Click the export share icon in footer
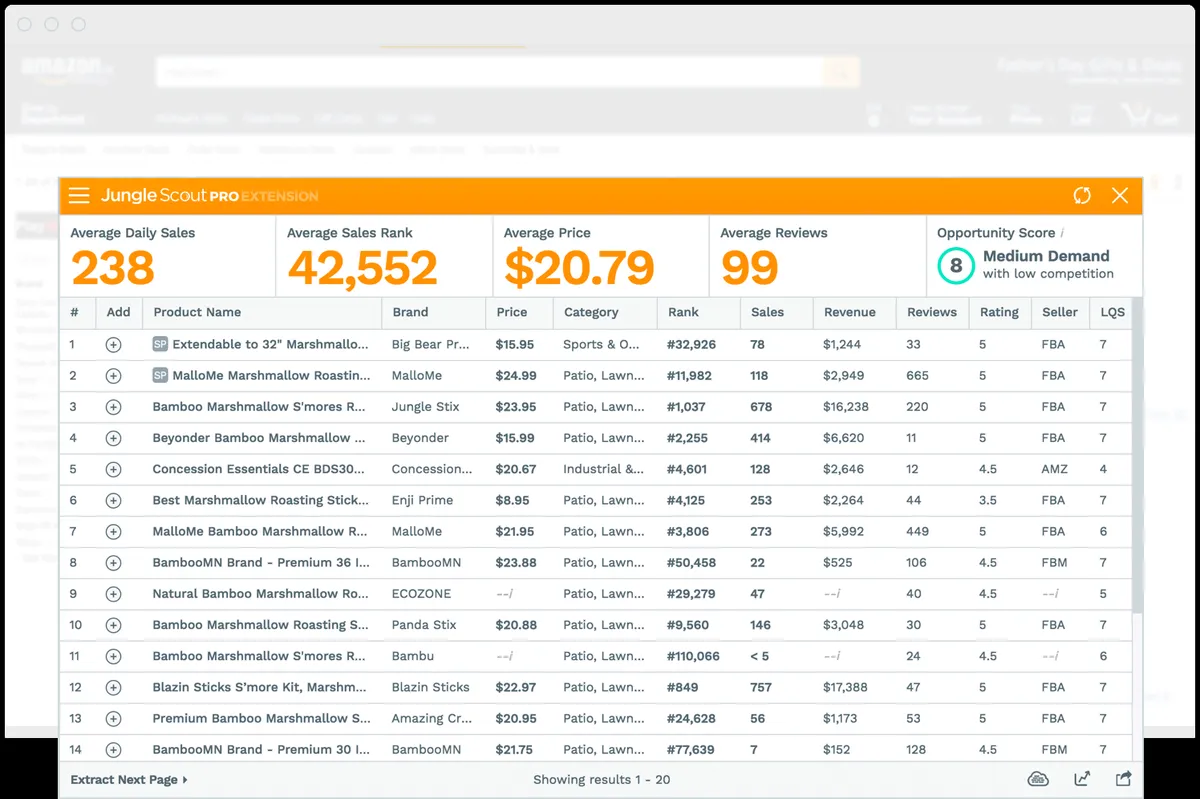Screen dimensions: 1200x799 point(1123,780)
